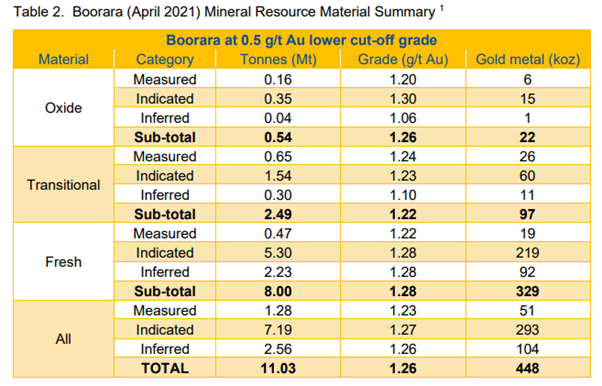This screenshot has width=602, height=386.
Task: Click Transitional Sub-total tonnes 2.49
Action: (278, 214)
